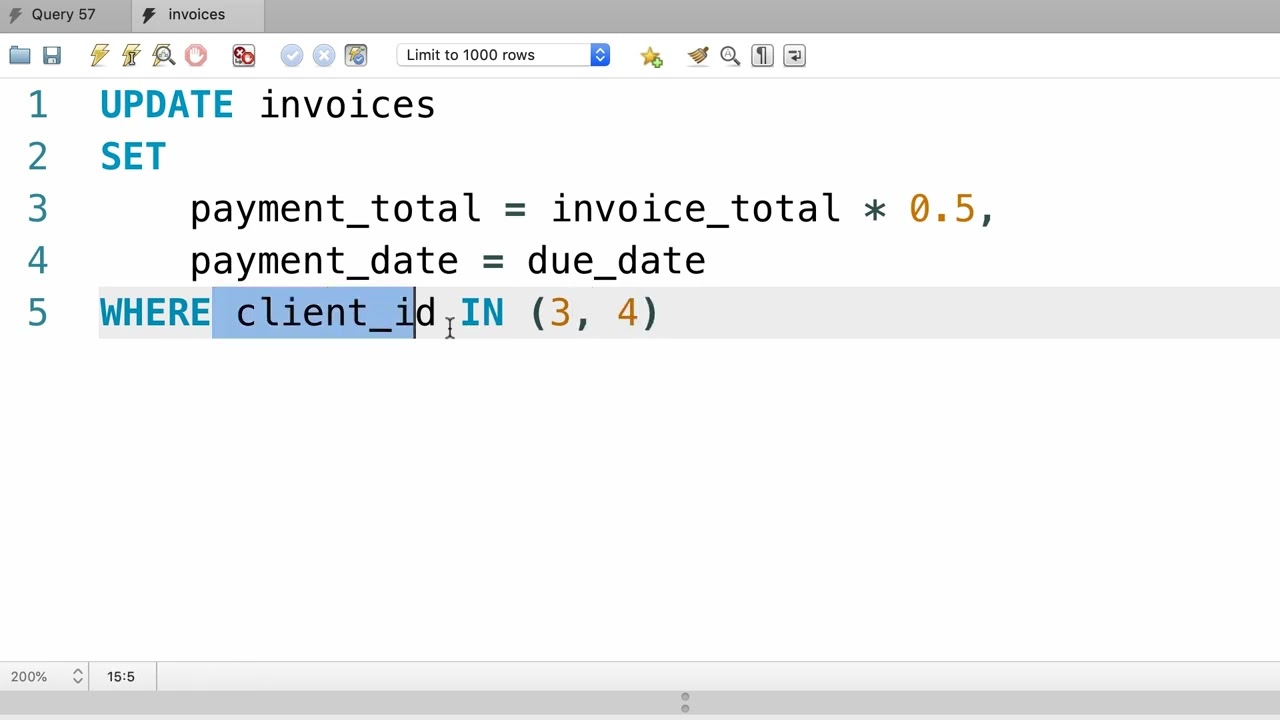Click line number 5 in the gutter

coord(38,313)
